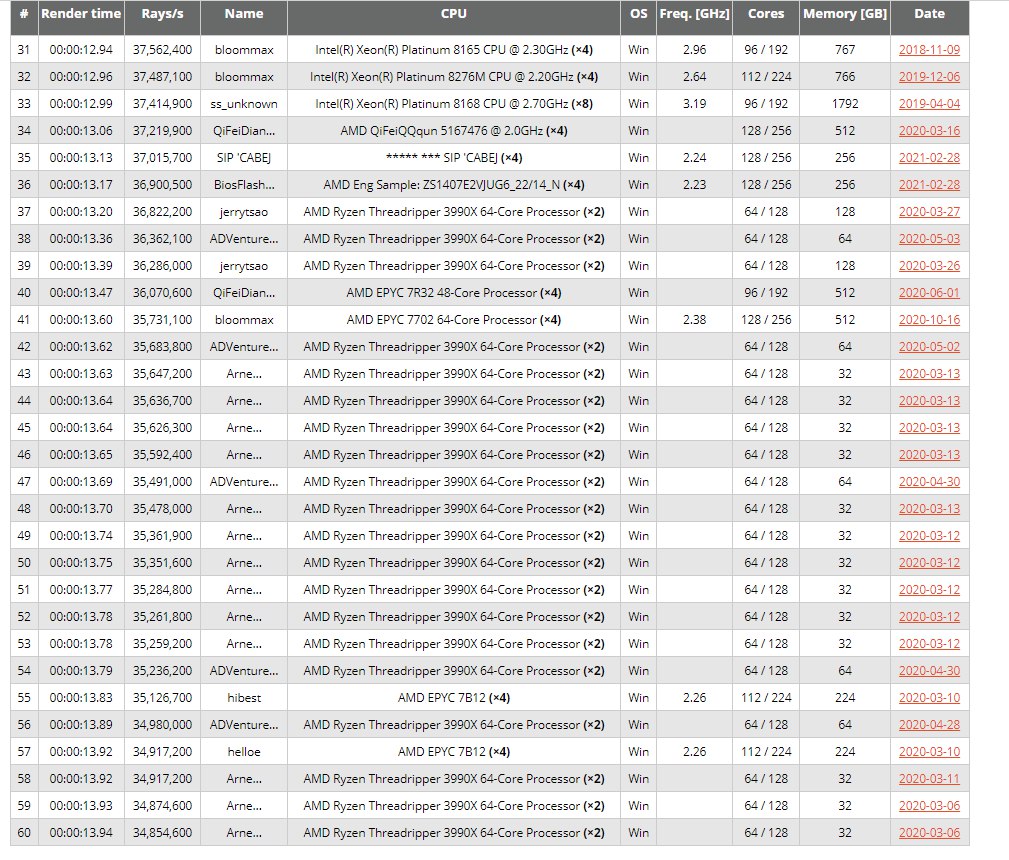
Task: Click frequency value 3.19
Action: pos(694,104)
